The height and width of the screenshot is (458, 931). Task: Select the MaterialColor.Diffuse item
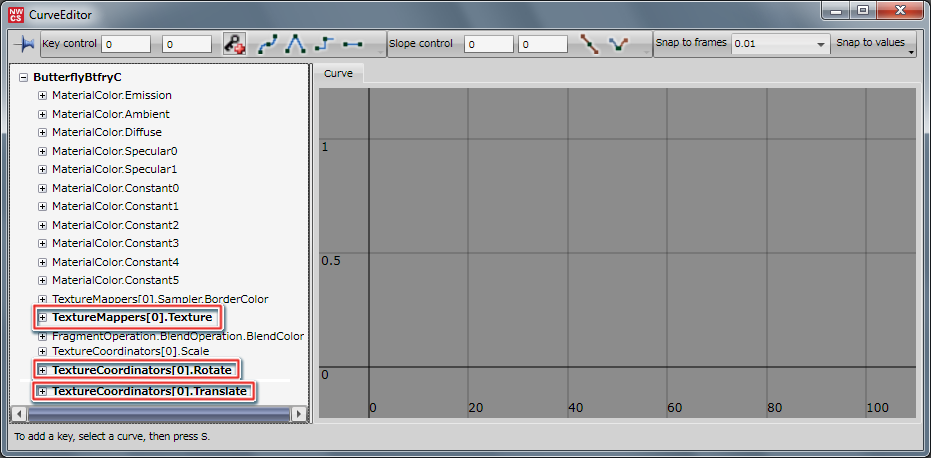(x=106, y=132)
